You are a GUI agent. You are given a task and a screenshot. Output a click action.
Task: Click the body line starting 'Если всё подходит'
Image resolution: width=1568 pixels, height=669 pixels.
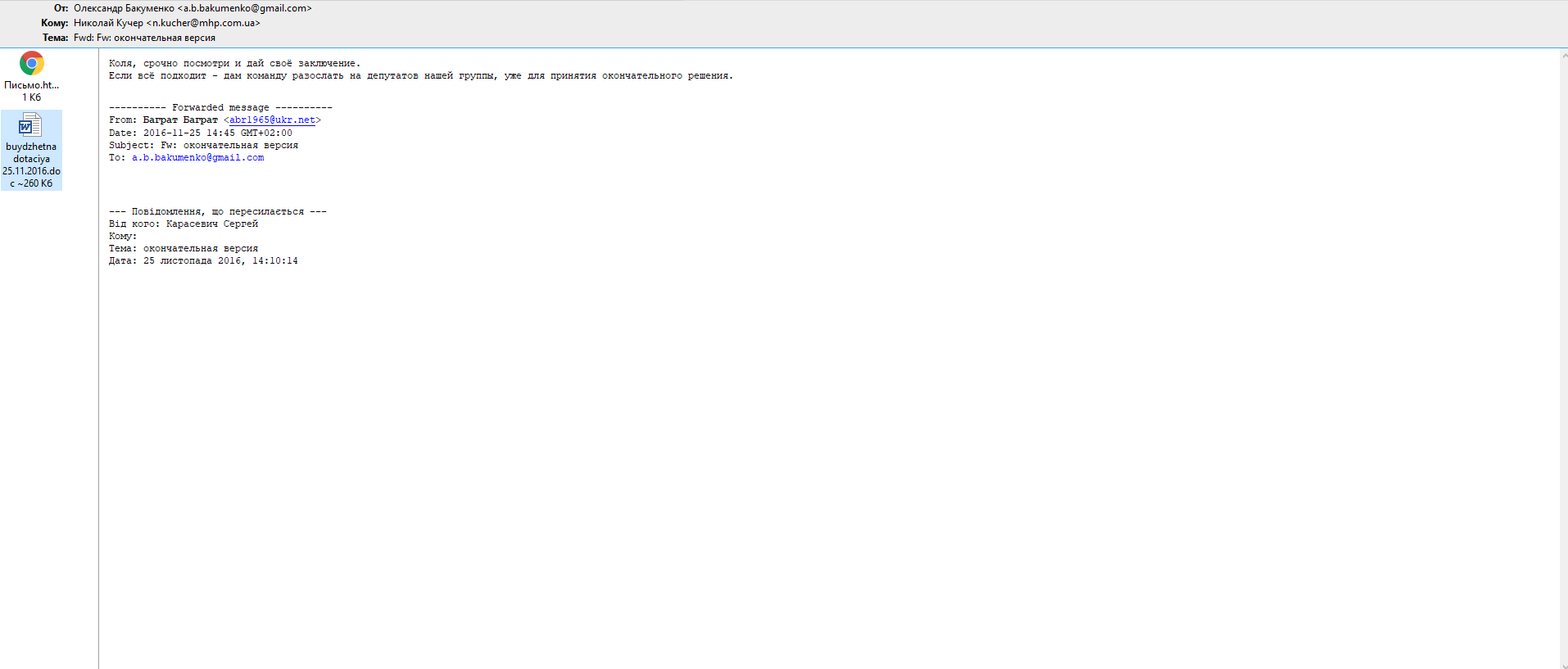420,76
